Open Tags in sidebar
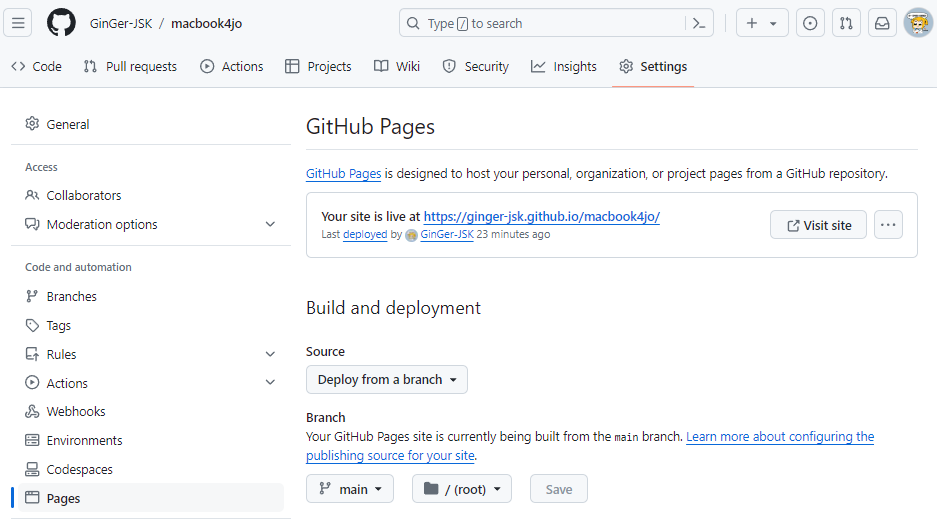The image size is (937, 519). coord(151,325)
